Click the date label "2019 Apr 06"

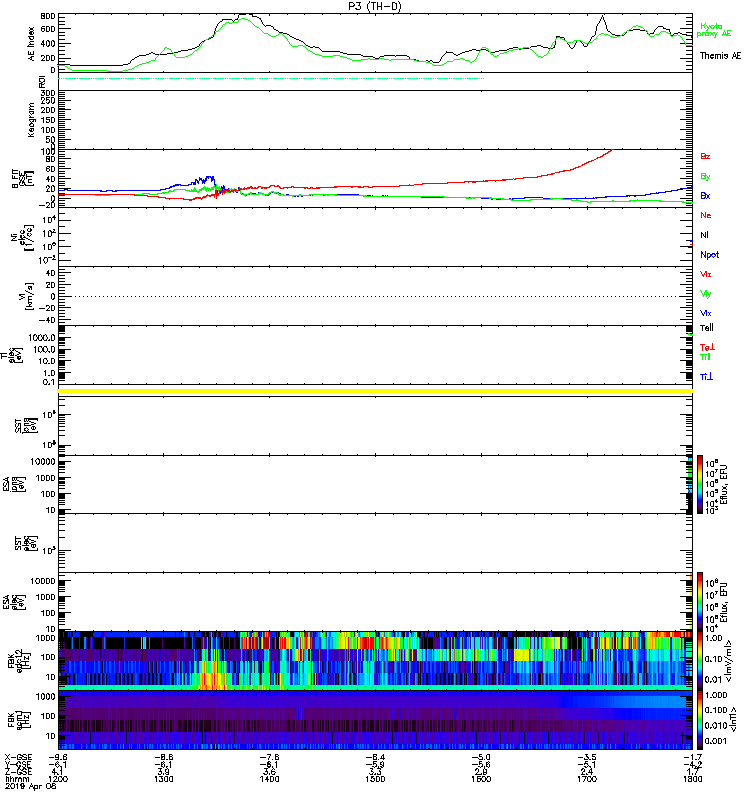30,786
